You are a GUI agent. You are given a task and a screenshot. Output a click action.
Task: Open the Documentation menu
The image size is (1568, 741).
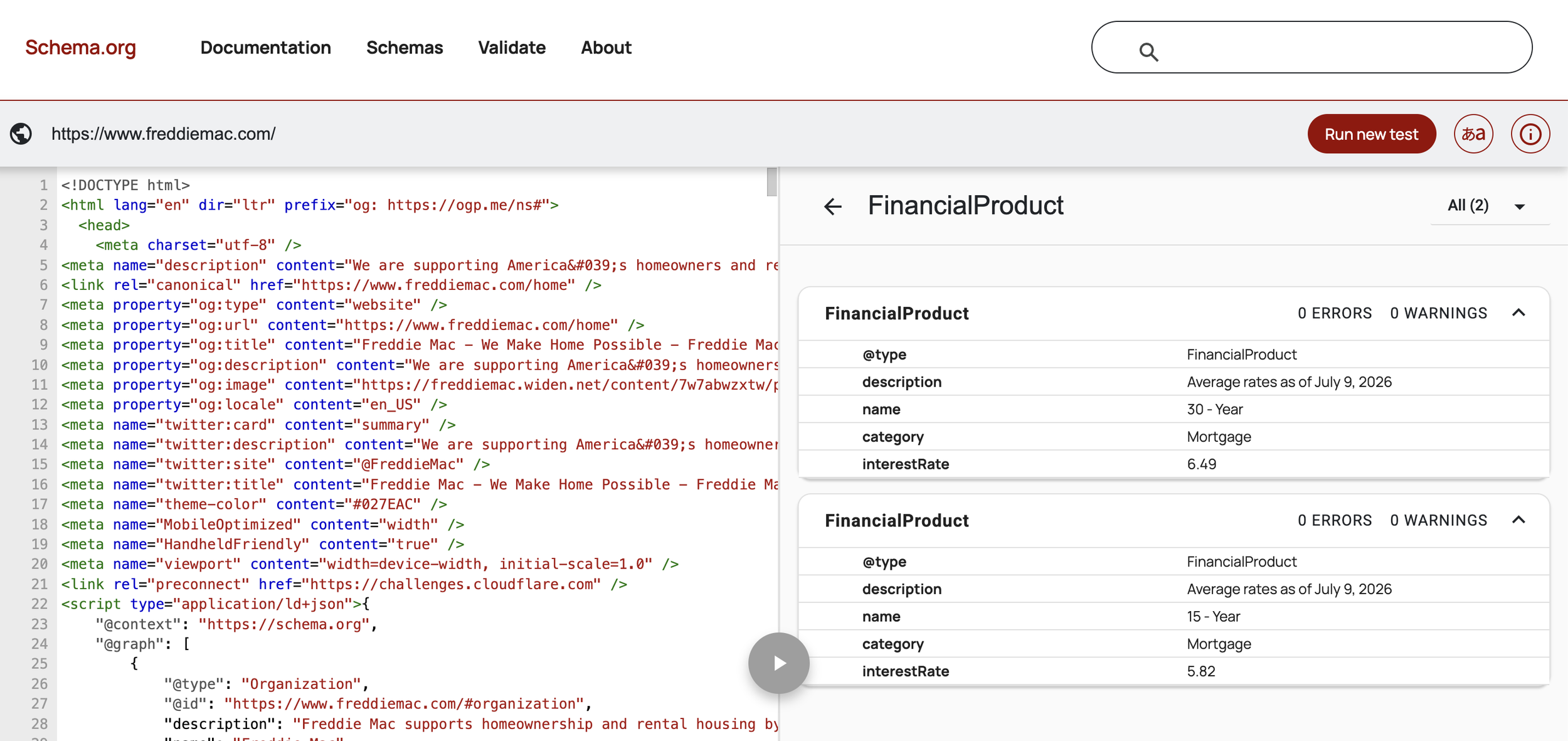point(265,48)
